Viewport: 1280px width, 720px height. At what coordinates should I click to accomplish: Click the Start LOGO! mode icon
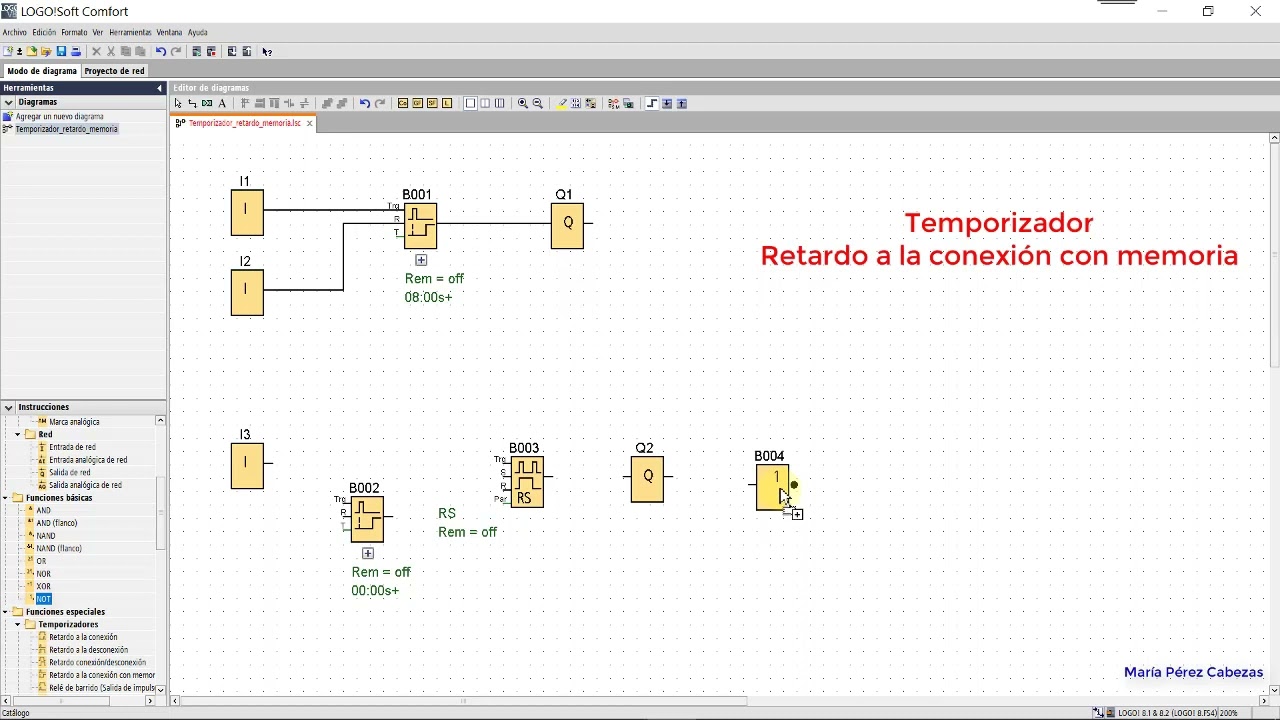point(196,51)
